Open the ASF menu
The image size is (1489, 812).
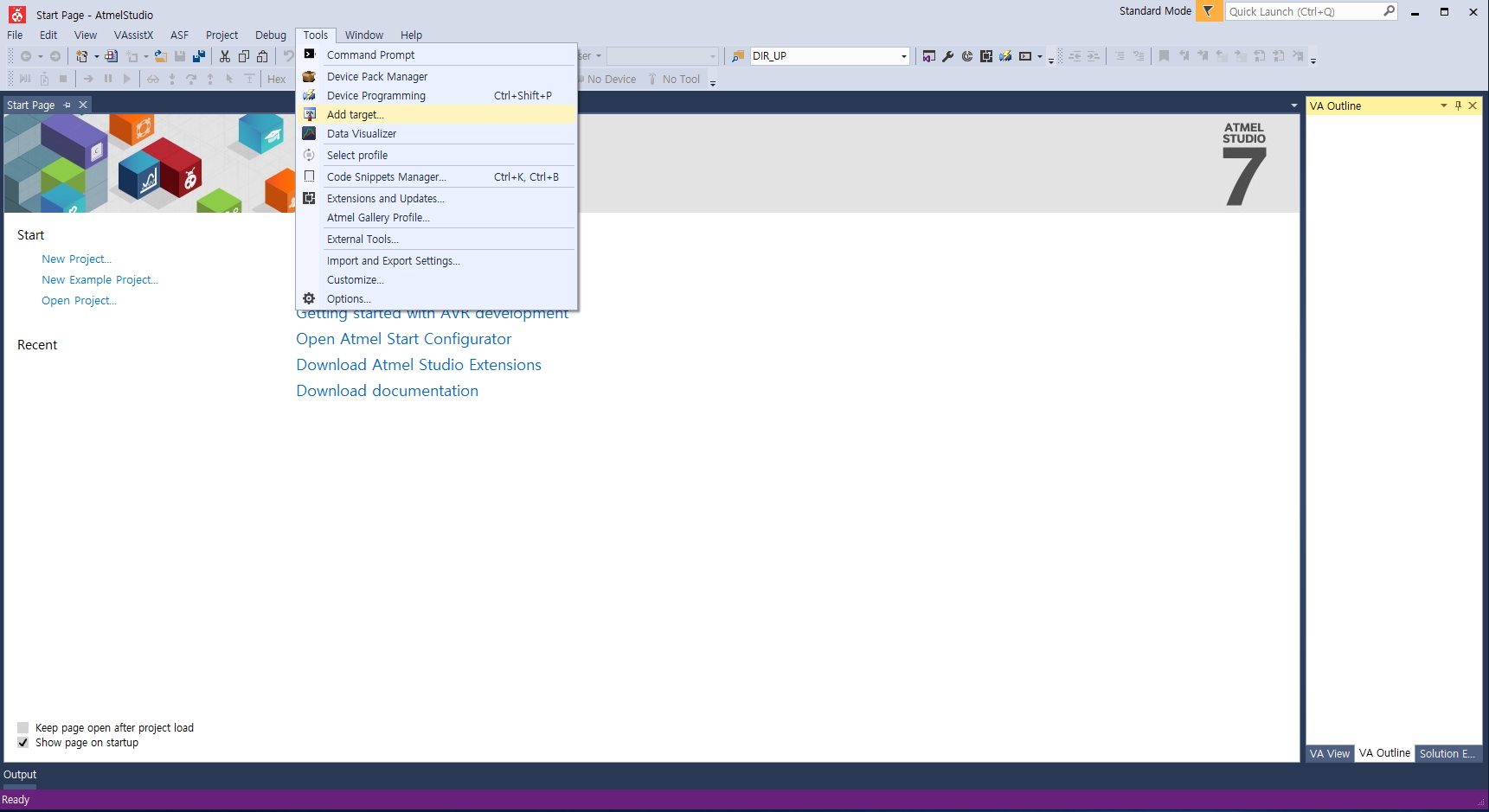click(180, 35)
